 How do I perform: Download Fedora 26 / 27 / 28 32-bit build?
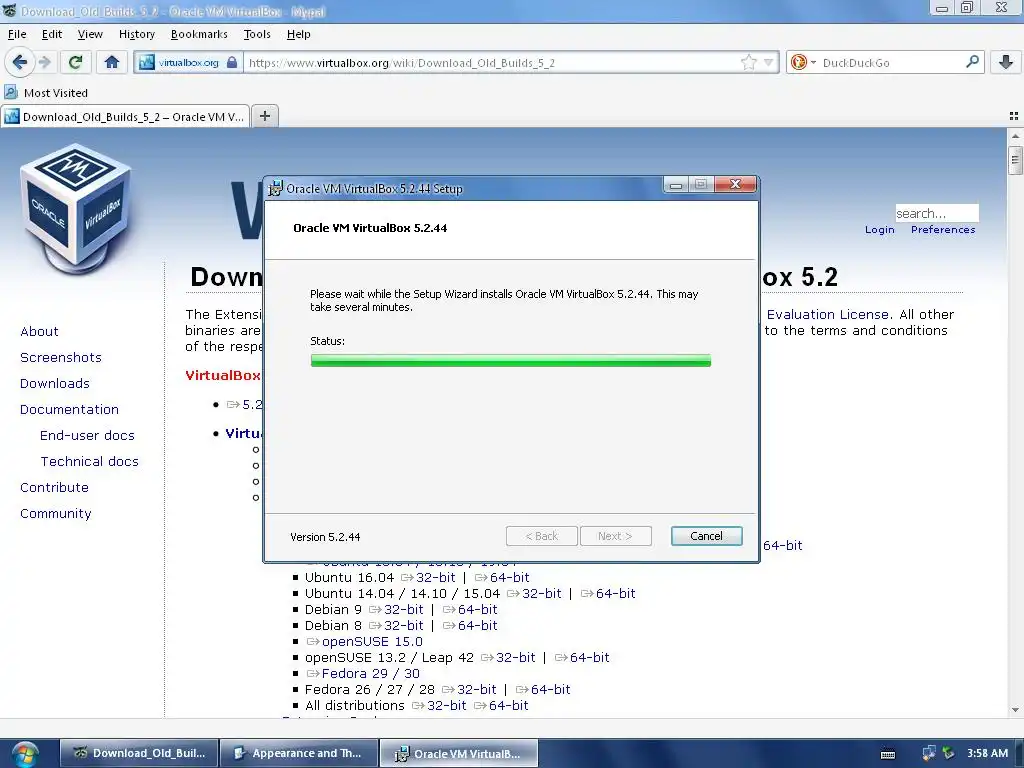pos(470,690)
